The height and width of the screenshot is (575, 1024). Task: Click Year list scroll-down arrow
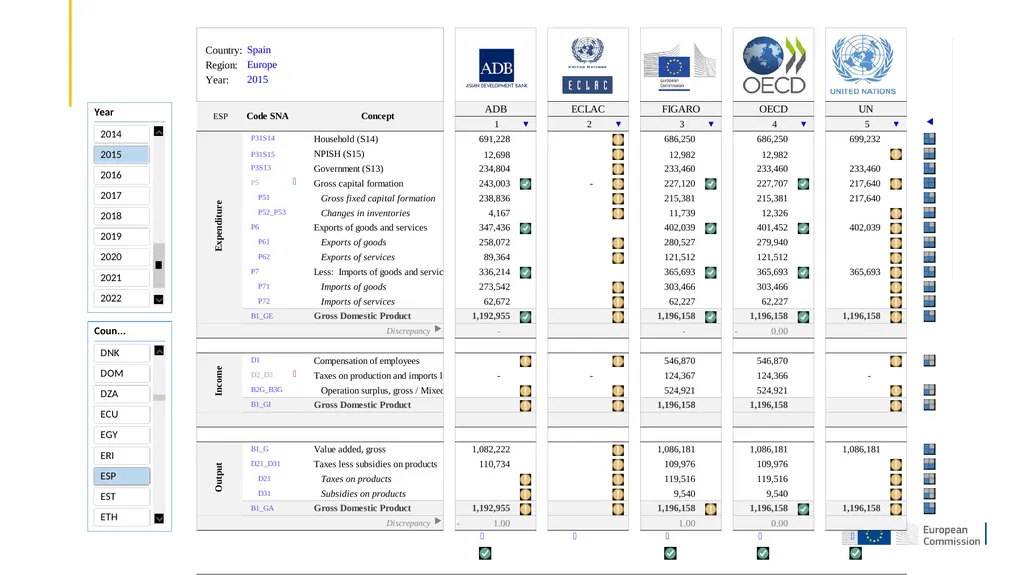pyautogui.click(x=159, y=299)
